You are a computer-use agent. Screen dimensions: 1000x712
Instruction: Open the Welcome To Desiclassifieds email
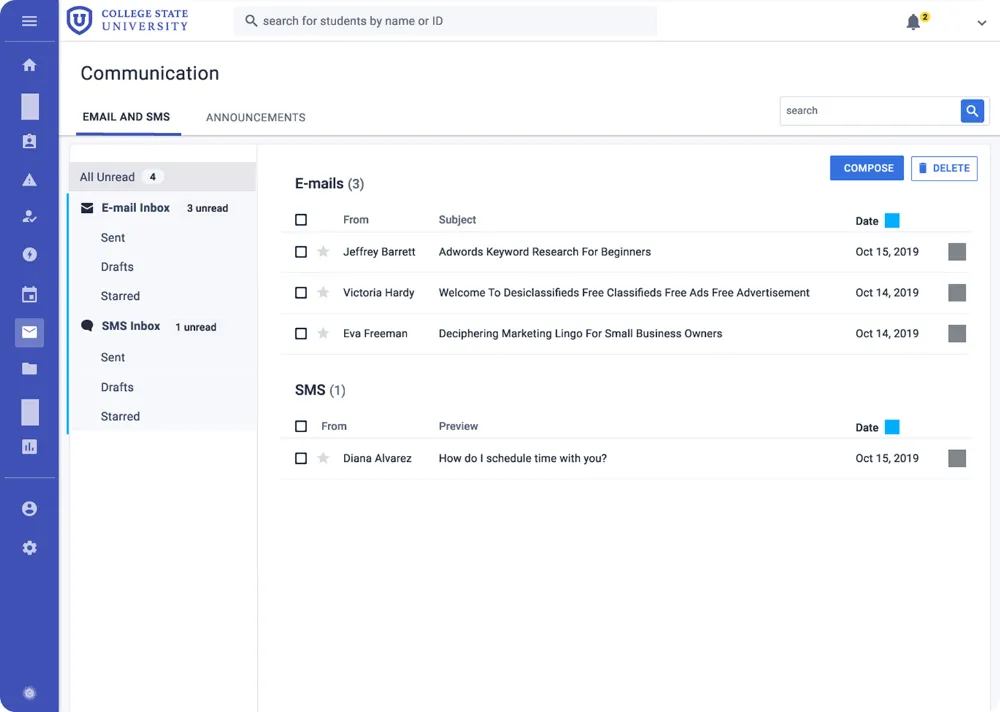624,292
